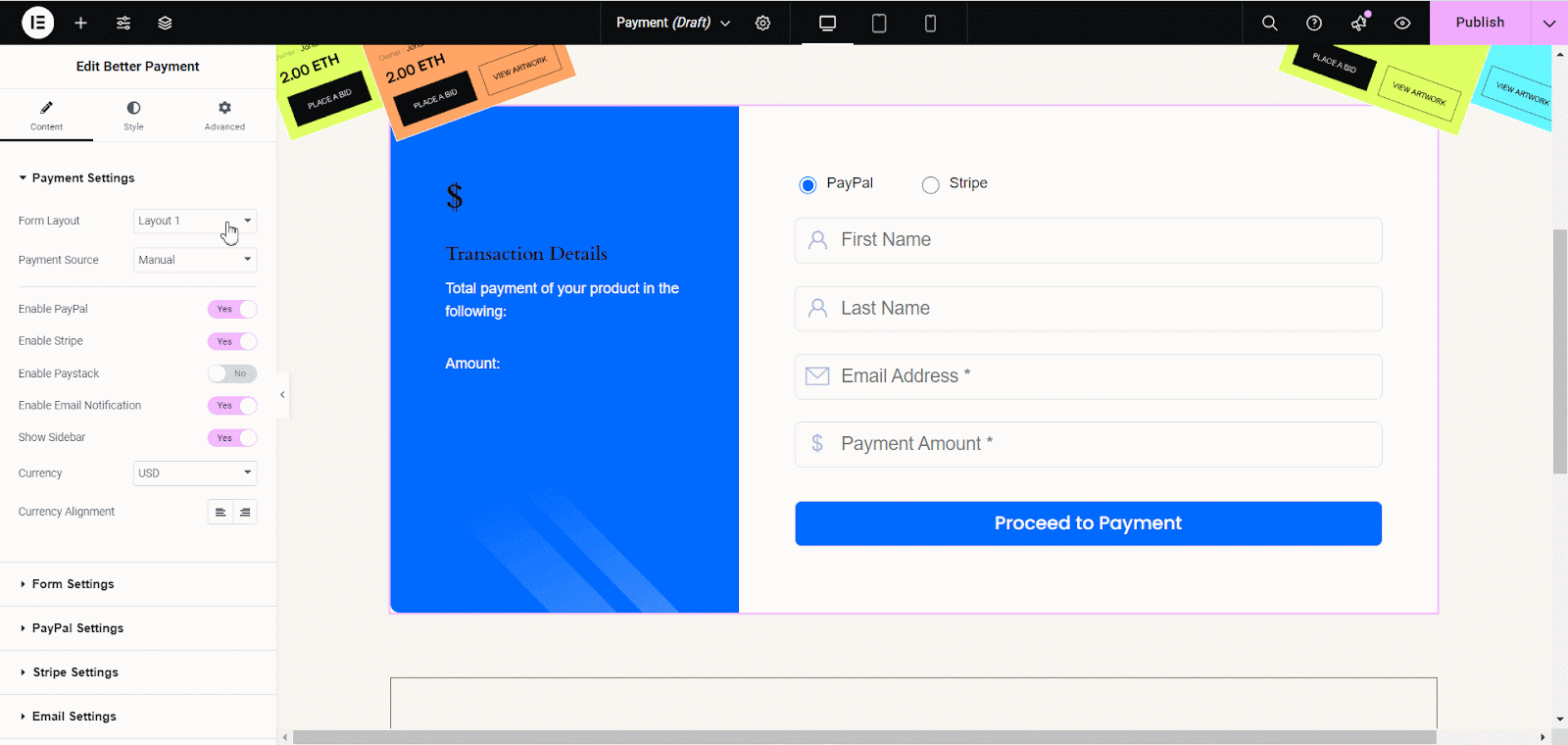Viewport: 1568px width, 745px height.
Task: Open Site Settings sliders icon
Action: pyautogui.click(x=123, y=23)
